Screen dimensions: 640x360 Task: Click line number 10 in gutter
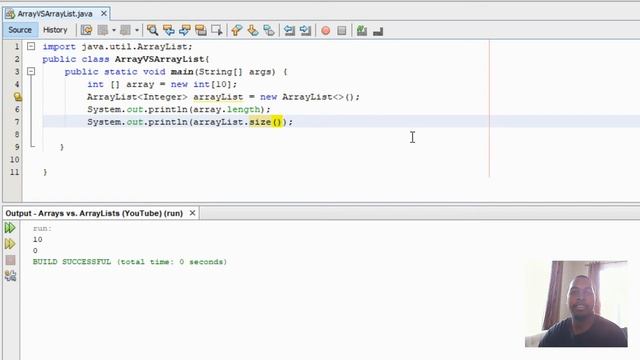pyautogui.click(x=15, y=160)
